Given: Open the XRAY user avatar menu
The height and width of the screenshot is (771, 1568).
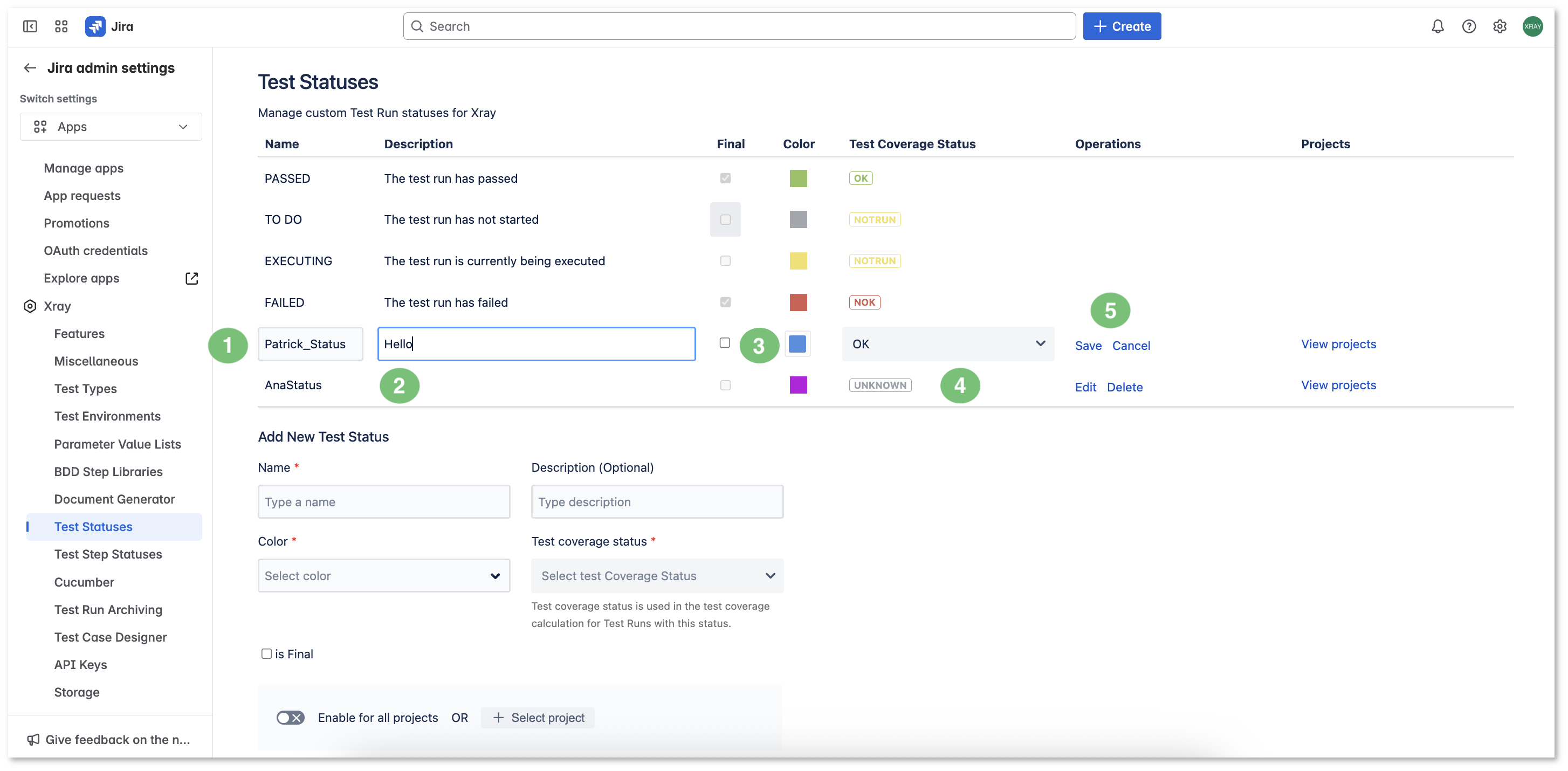Looking at the screenshot, I should pyautogui.click(x=1532, y=26).
